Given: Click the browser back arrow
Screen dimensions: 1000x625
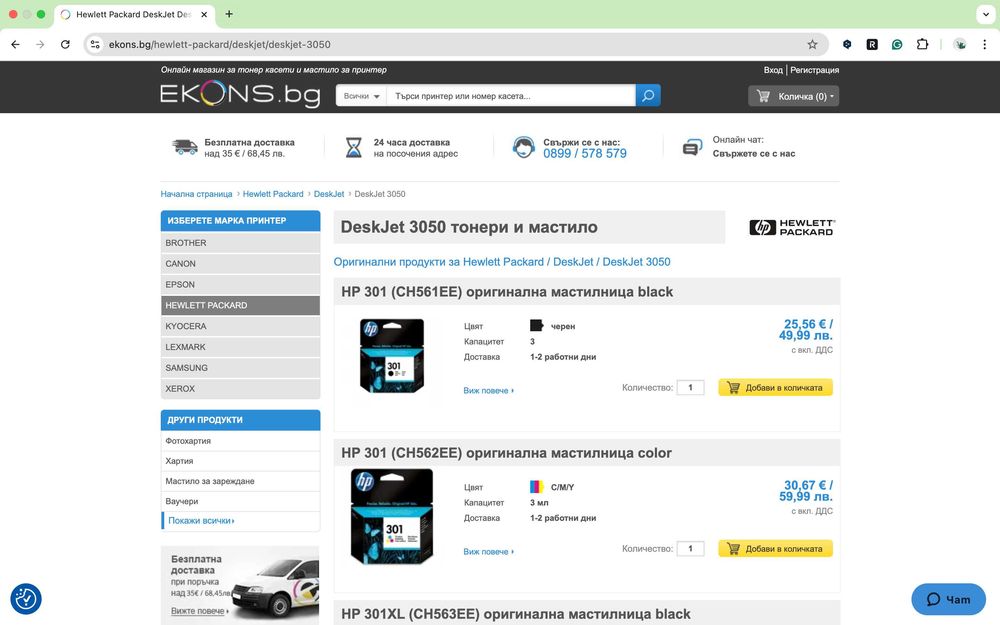Looking at the screenshot, I should pyautogui.click(x=15, y=45).
